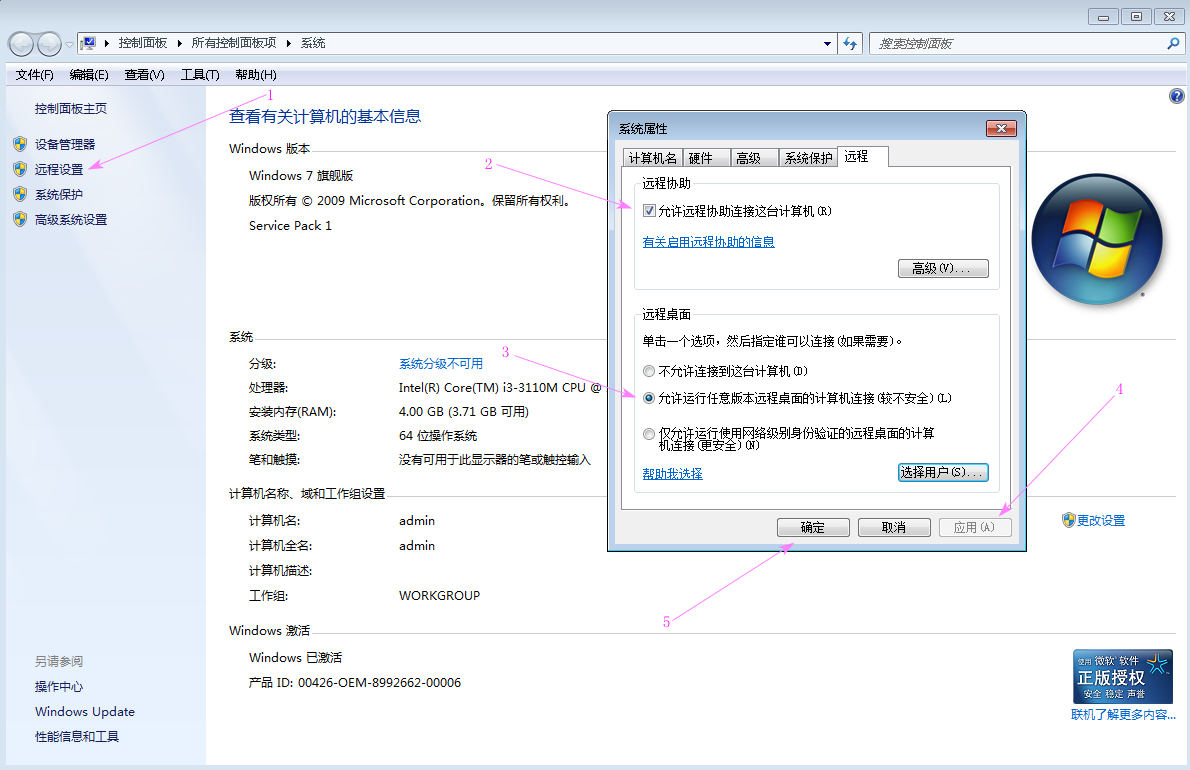Viewport: 1190px width, 770px height.
Task: Click the refresh icon in the address bar
Action: tap(849, 43)
